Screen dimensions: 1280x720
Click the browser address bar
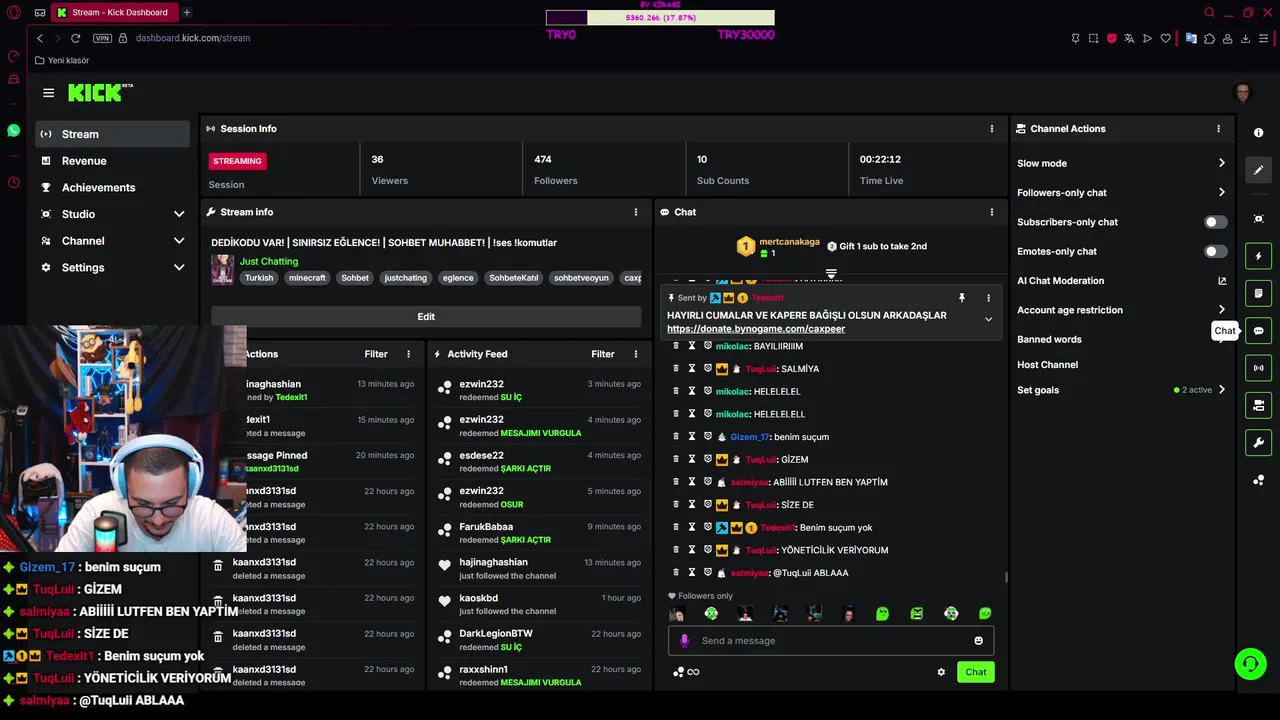point(193,38)
